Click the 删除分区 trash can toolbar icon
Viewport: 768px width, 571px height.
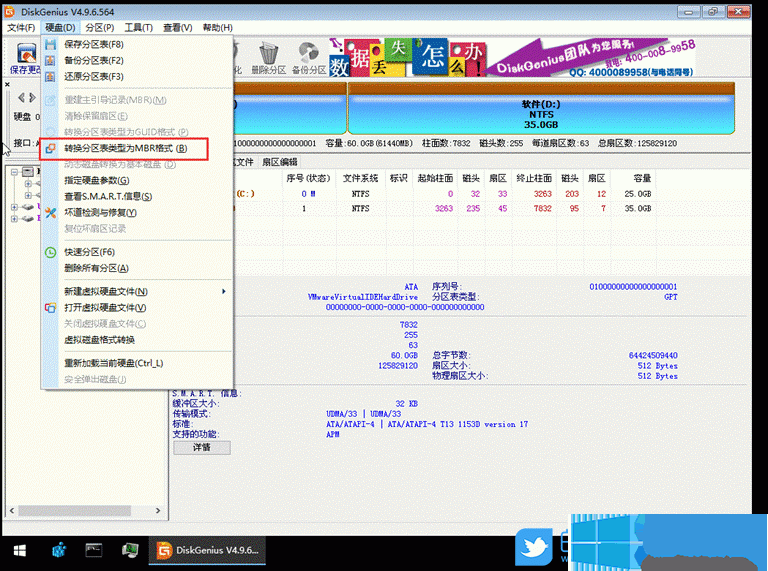click(268, 58)
